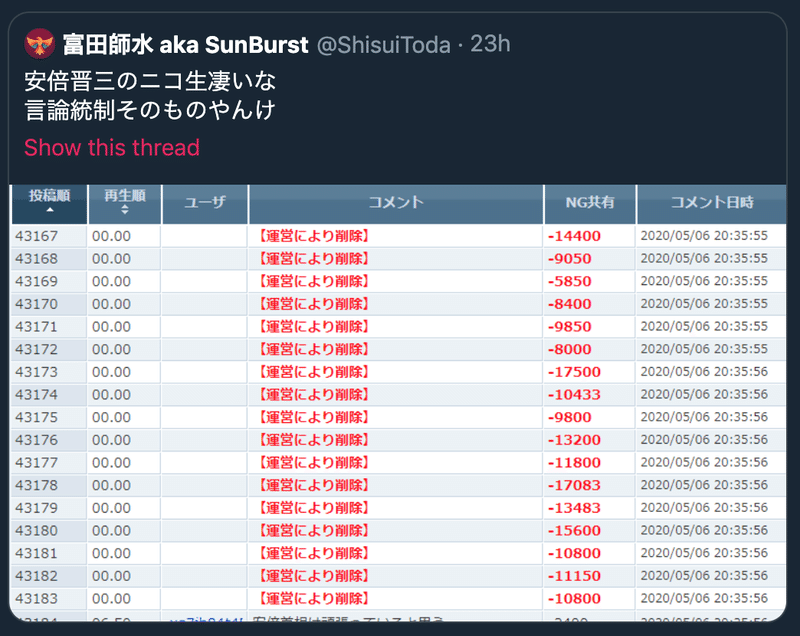This screenshot has width=800, height=636.
Task: Click deleted comment in row 43183
Action: pyautogui.click(x=312, y=599)
